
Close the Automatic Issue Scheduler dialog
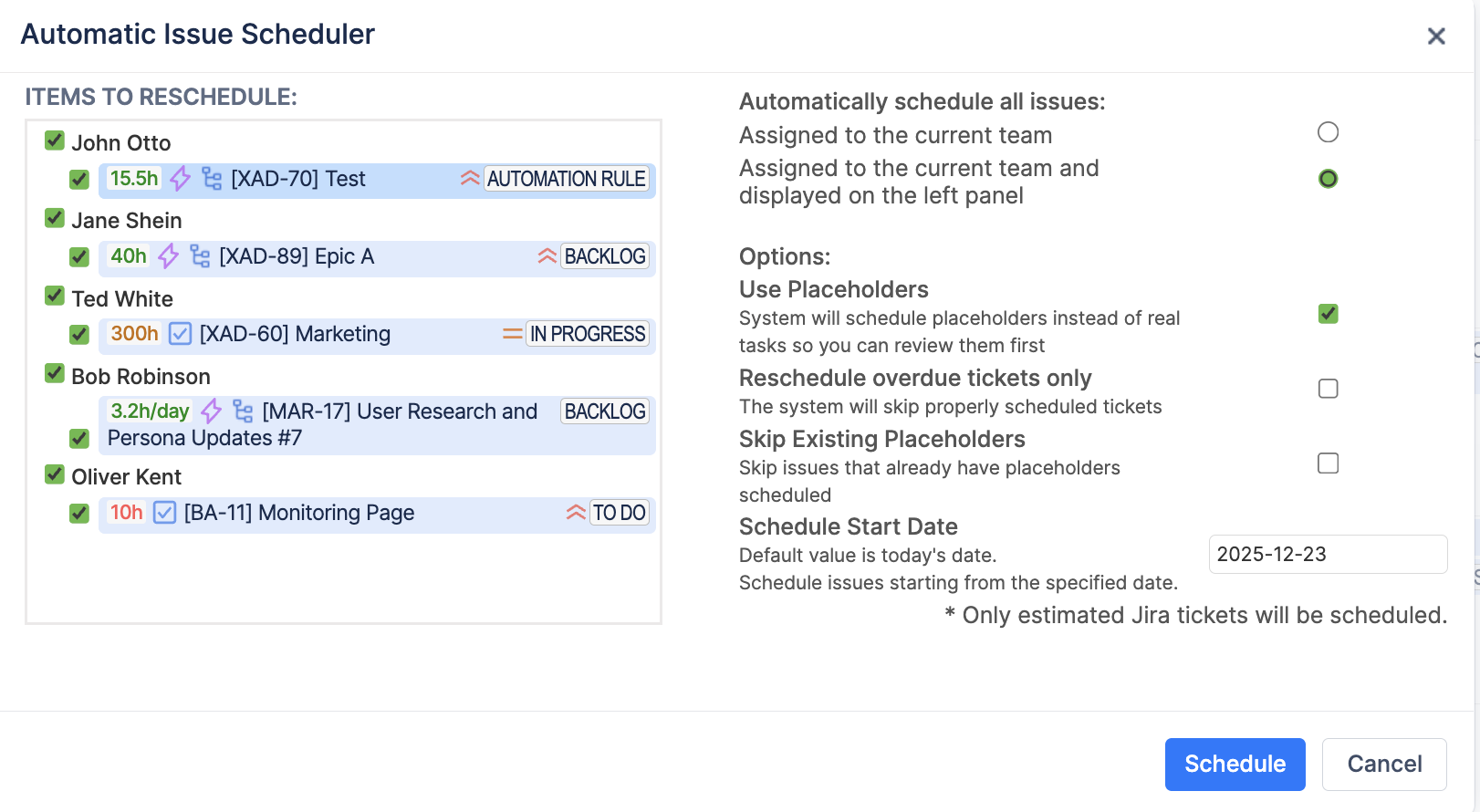1436,36
